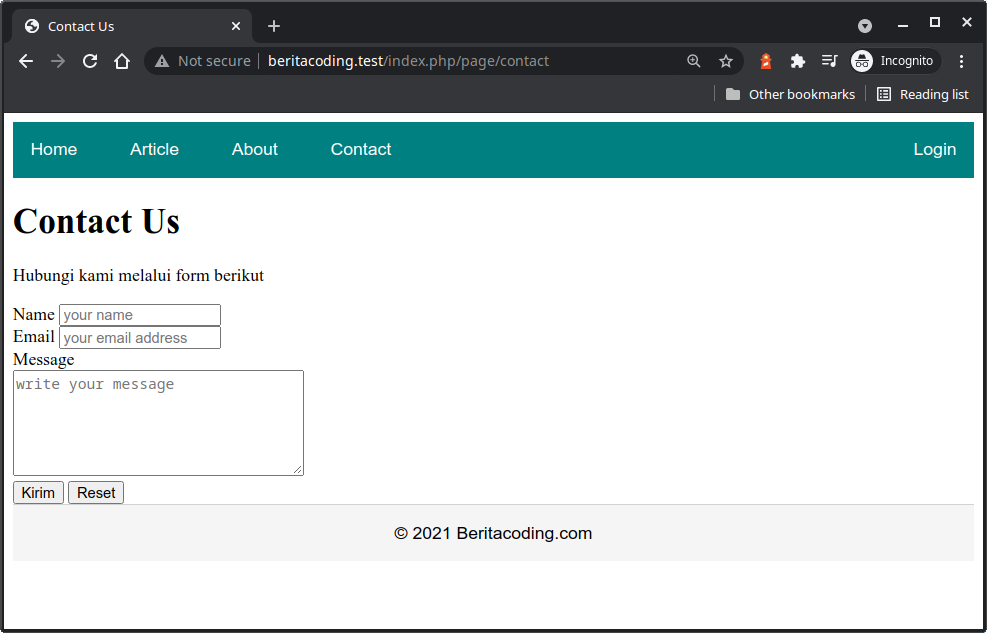Image resolution: width=987 pixels, height=633 pixels.
Task: Go to browser home page icon
Action: pos(122,61)
